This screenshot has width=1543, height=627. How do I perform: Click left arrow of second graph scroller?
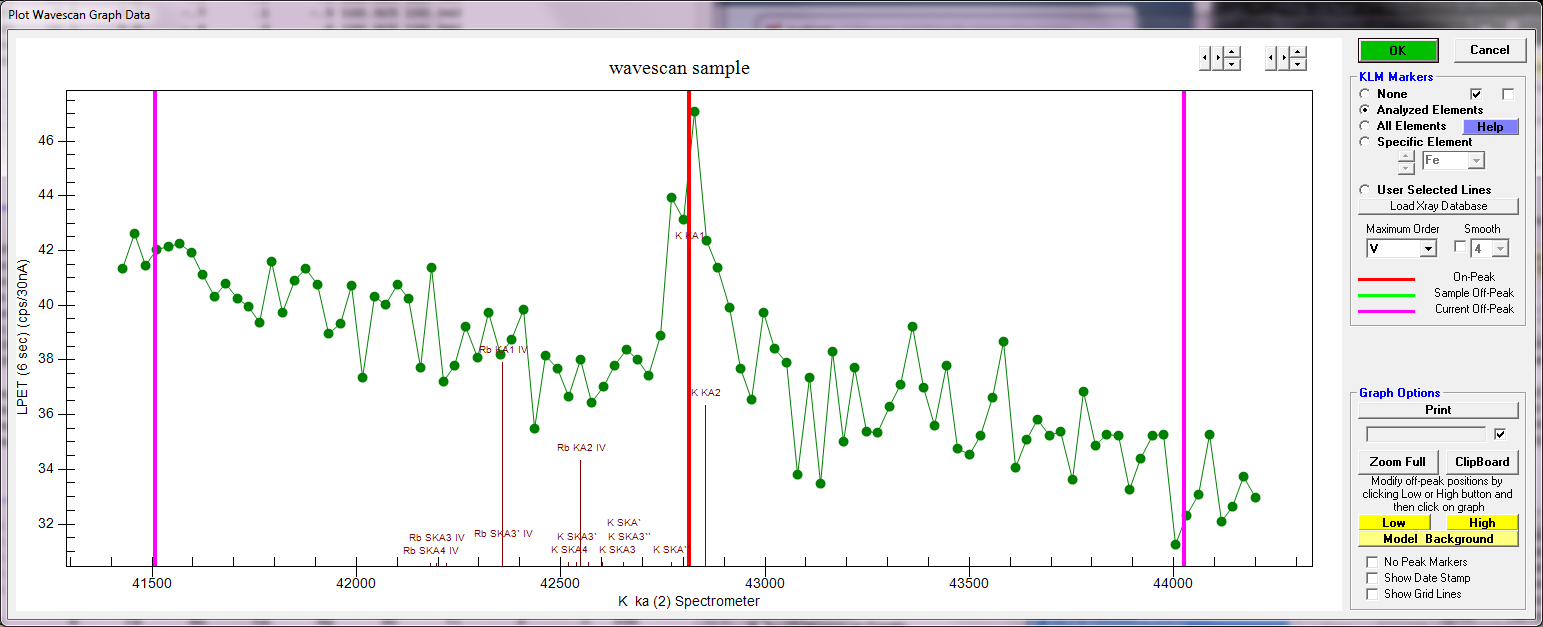click(1270, 59)
